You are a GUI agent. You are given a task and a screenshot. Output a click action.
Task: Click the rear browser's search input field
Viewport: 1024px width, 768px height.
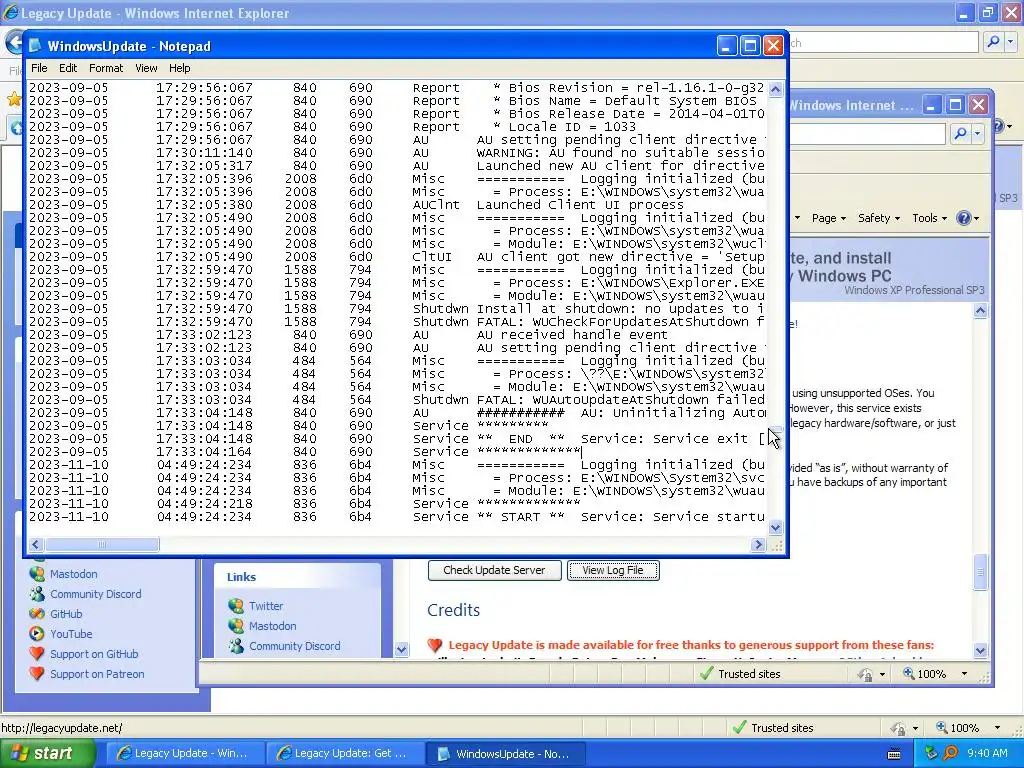(x=882, y=42)
